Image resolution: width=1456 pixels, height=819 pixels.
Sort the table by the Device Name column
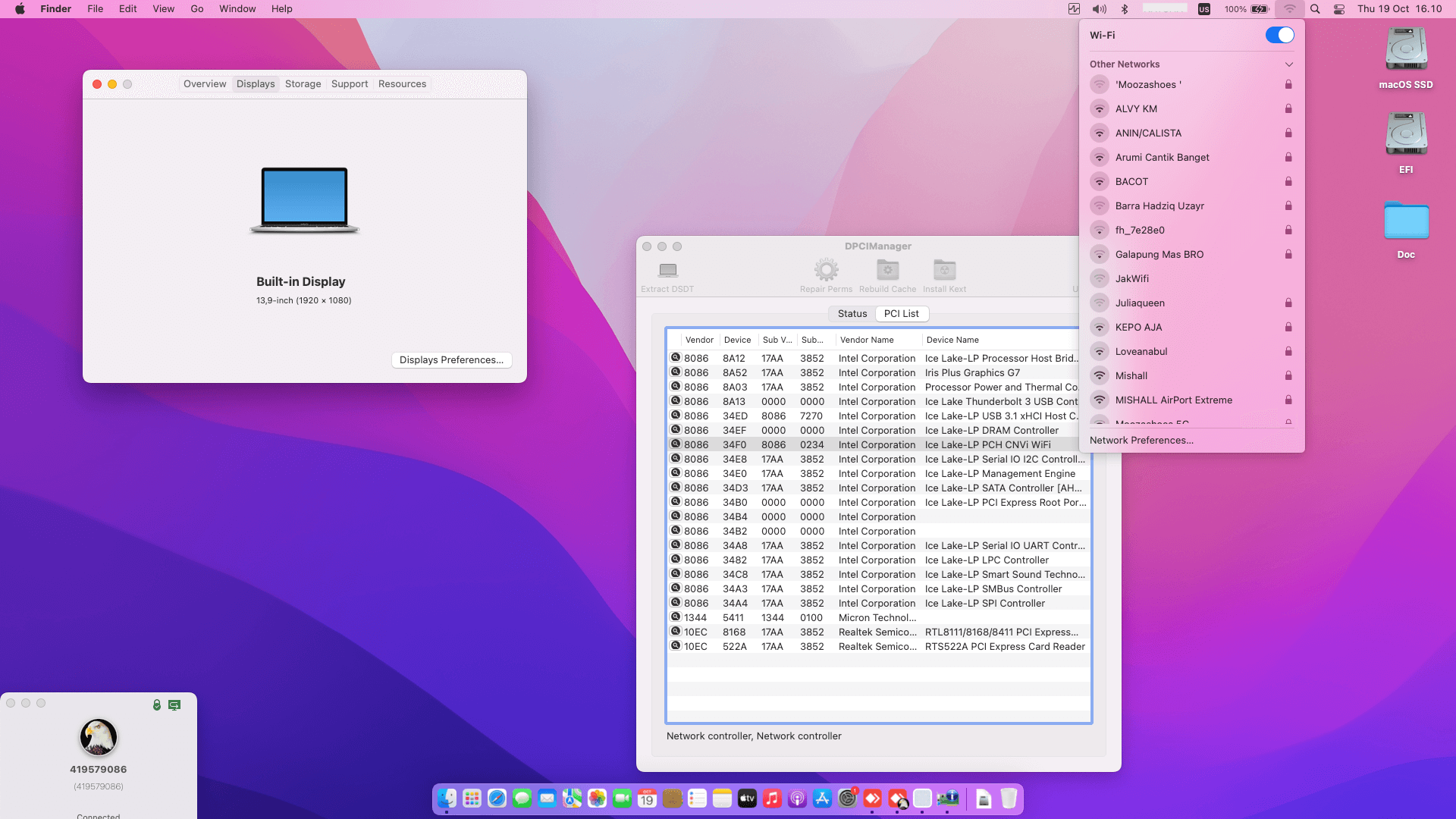pos(952,340)
